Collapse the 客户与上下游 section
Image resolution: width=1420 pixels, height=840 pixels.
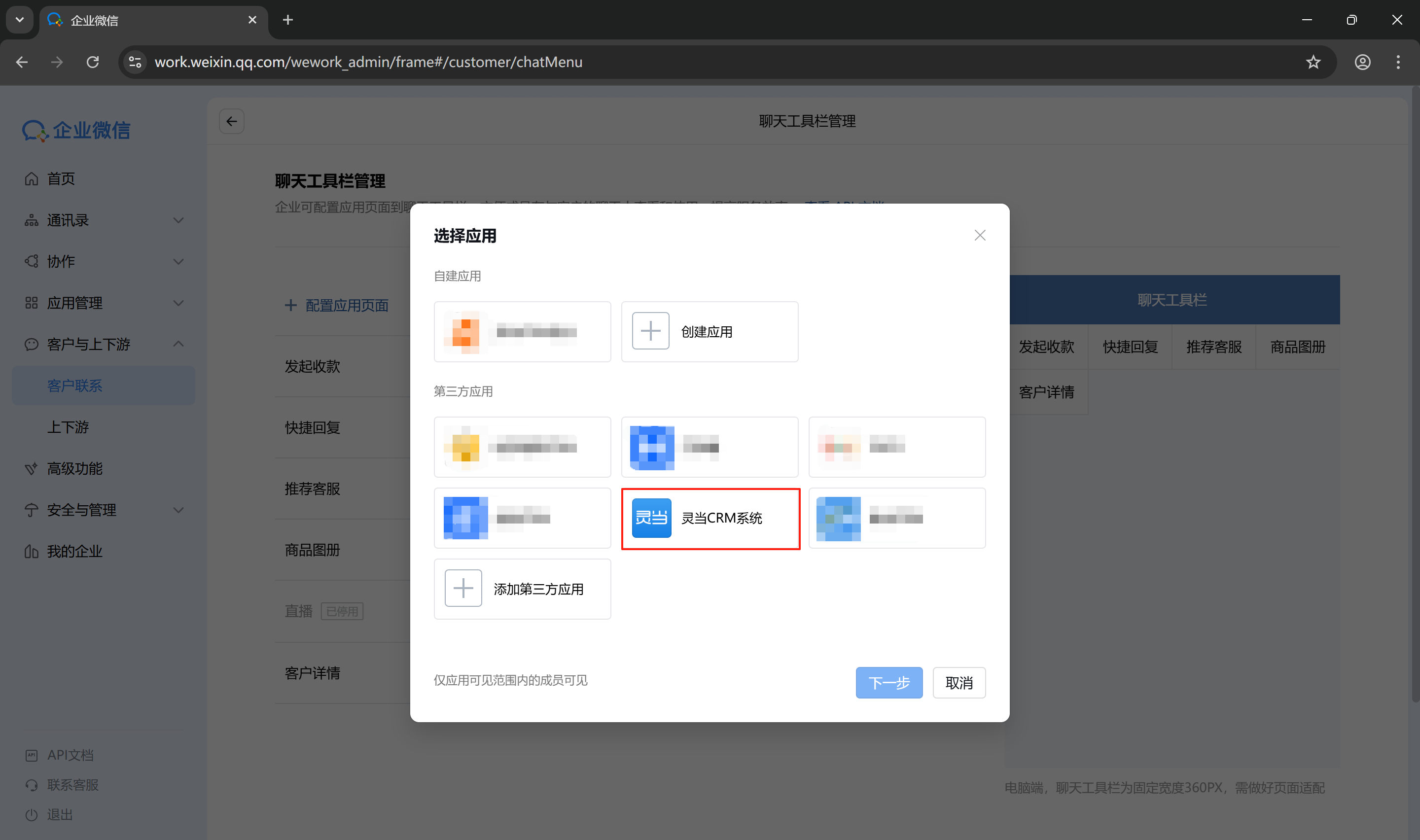tap(178, 344)
